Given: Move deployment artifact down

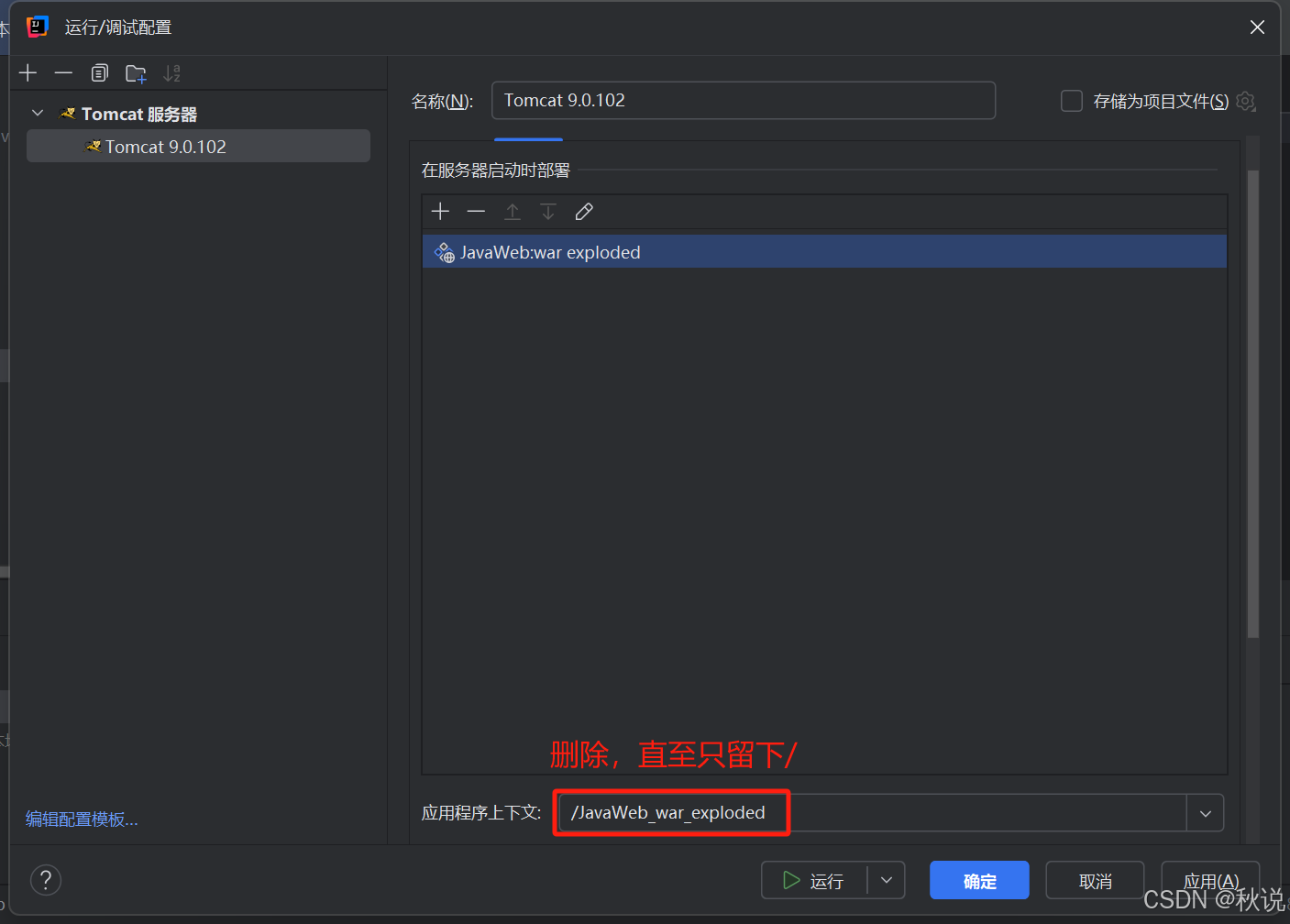Looking at the screenshot, I should 548,212.
